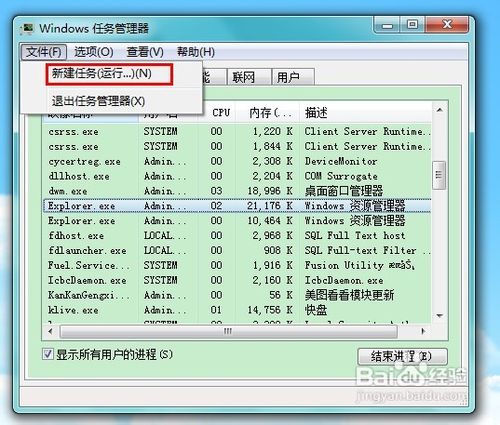Click the 18,996 K memory value

[x=270, y=191]
